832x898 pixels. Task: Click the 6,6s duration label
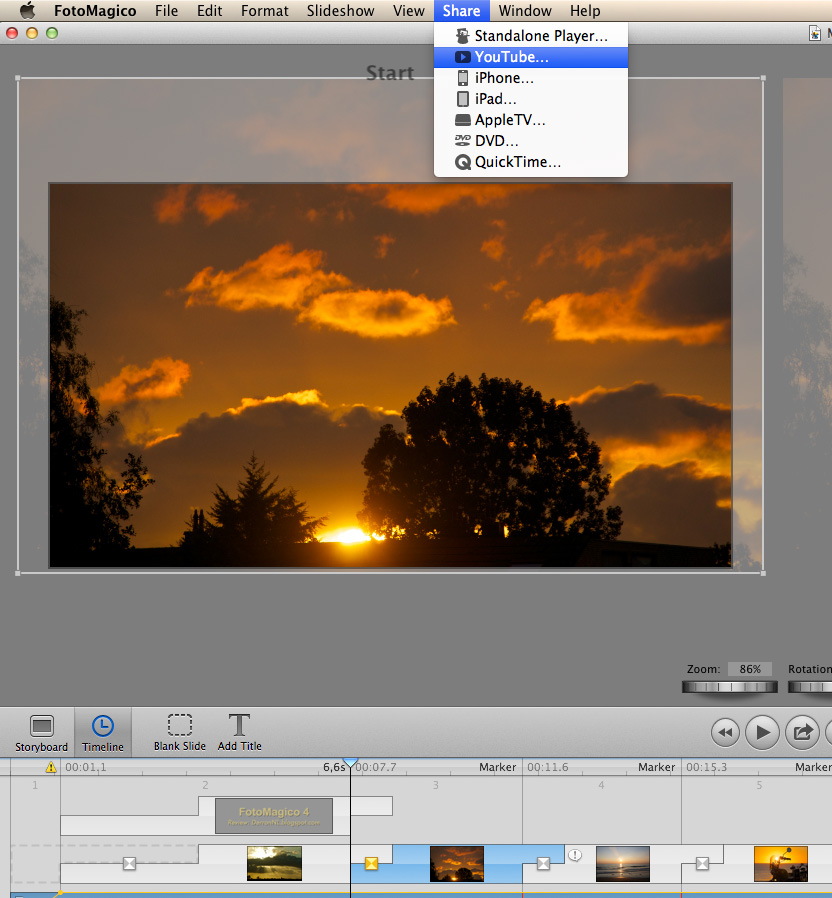(x=334, y=767)
